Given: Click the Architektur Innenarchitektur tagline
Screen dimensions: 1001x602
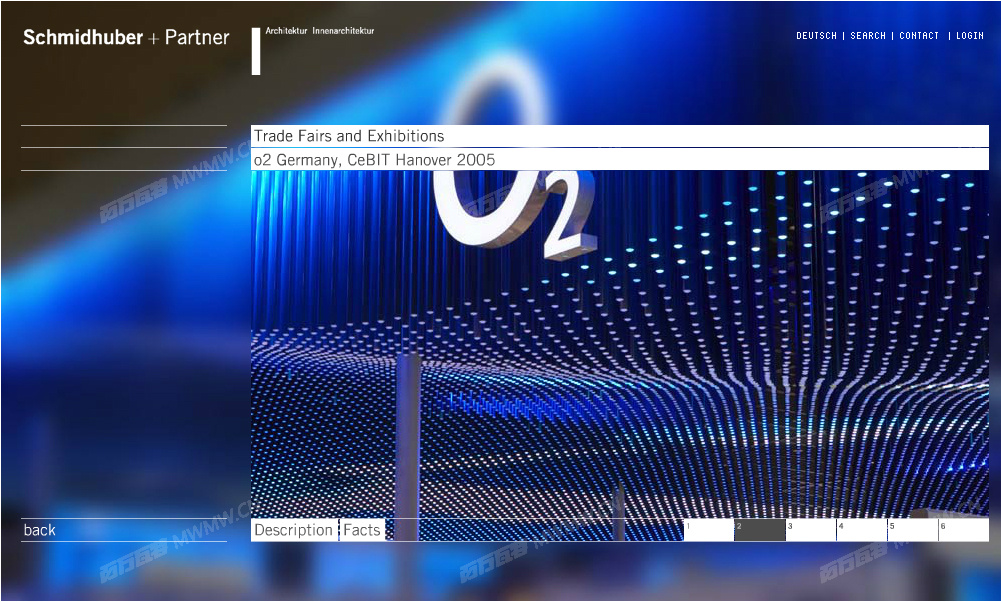Looking at the screenshot, I should [320, 31].
